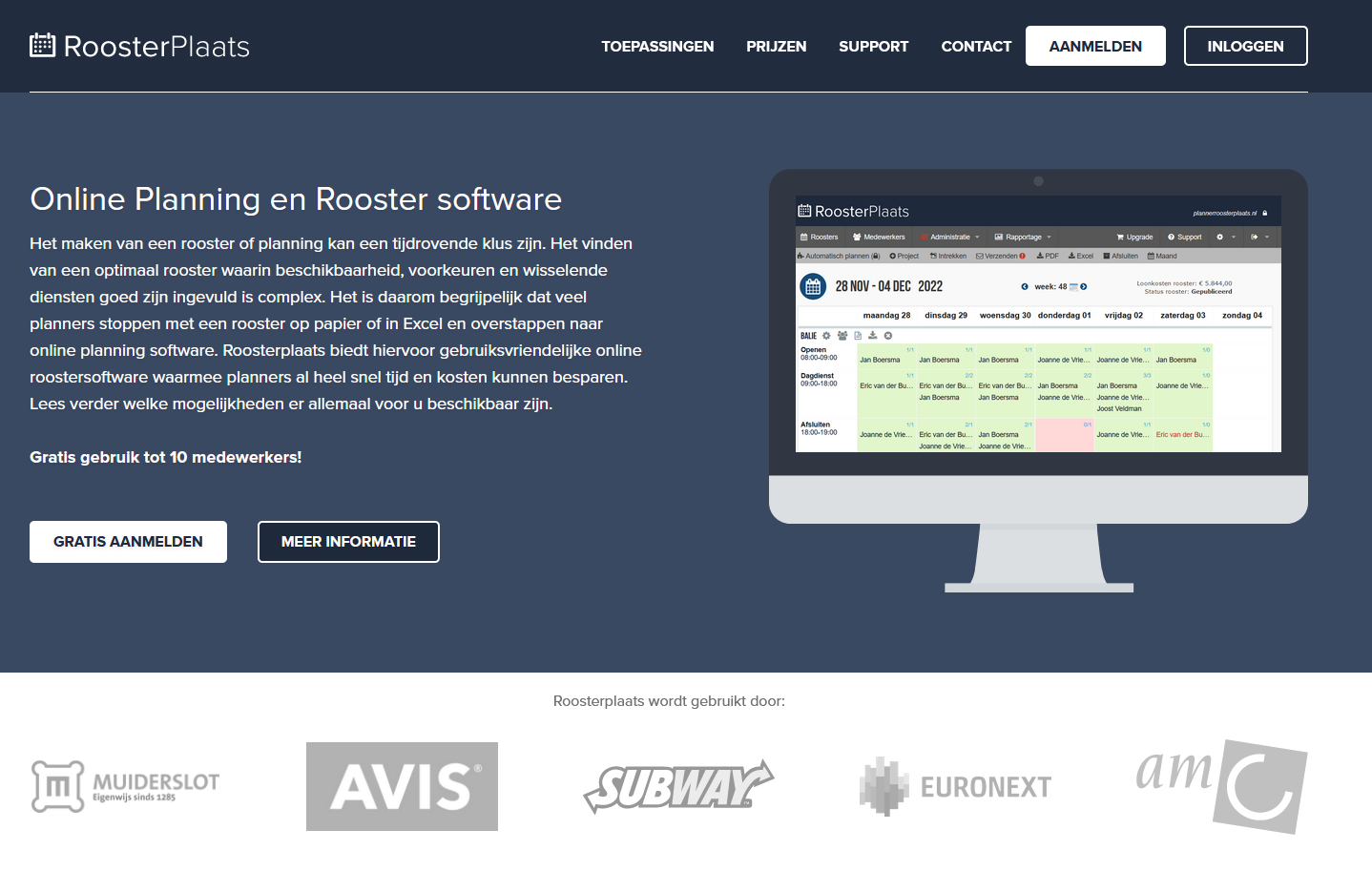1372x871 pixels.
Task: Expand the Rapportage dropdown in the screenshot
Action: point(1023,237)
